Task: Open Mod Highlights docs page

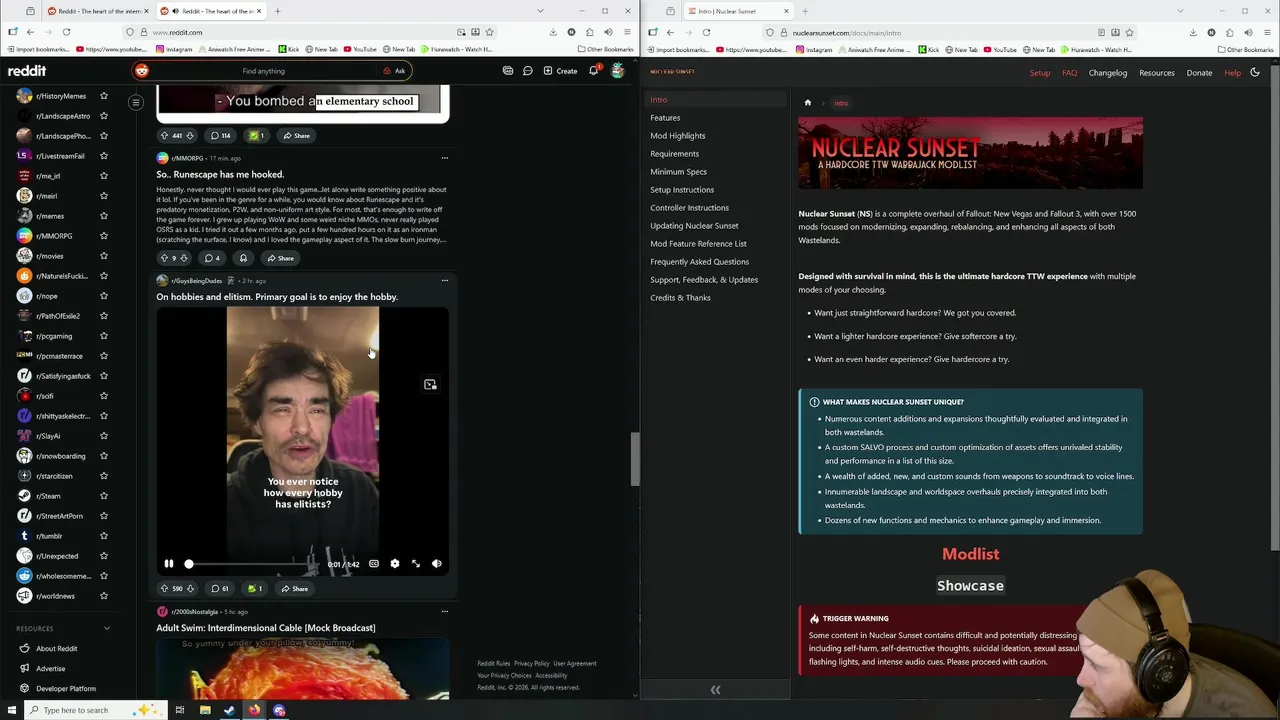Action: coord(678,136)
